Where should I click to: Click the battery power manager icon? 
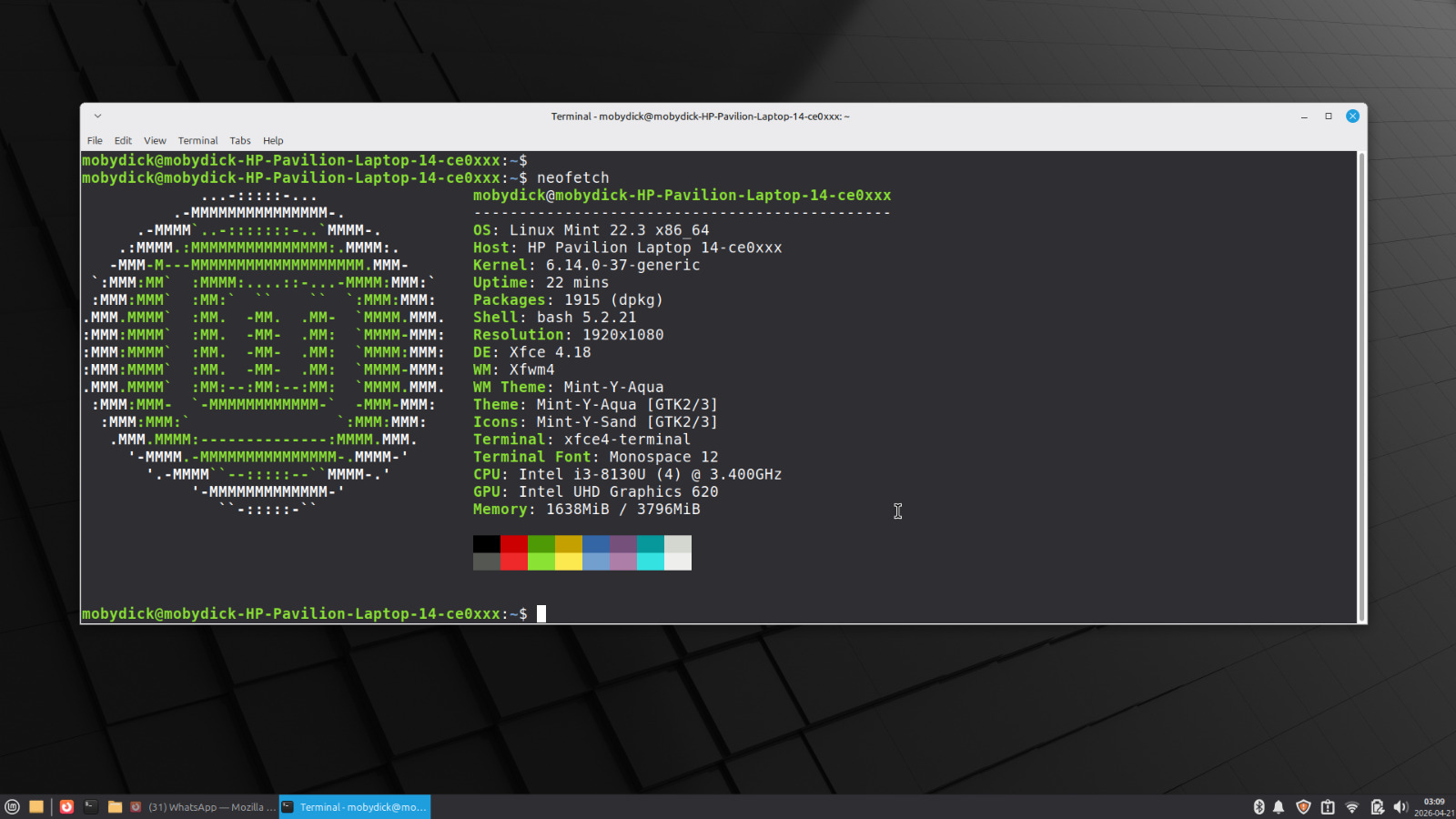point(1377,807)
